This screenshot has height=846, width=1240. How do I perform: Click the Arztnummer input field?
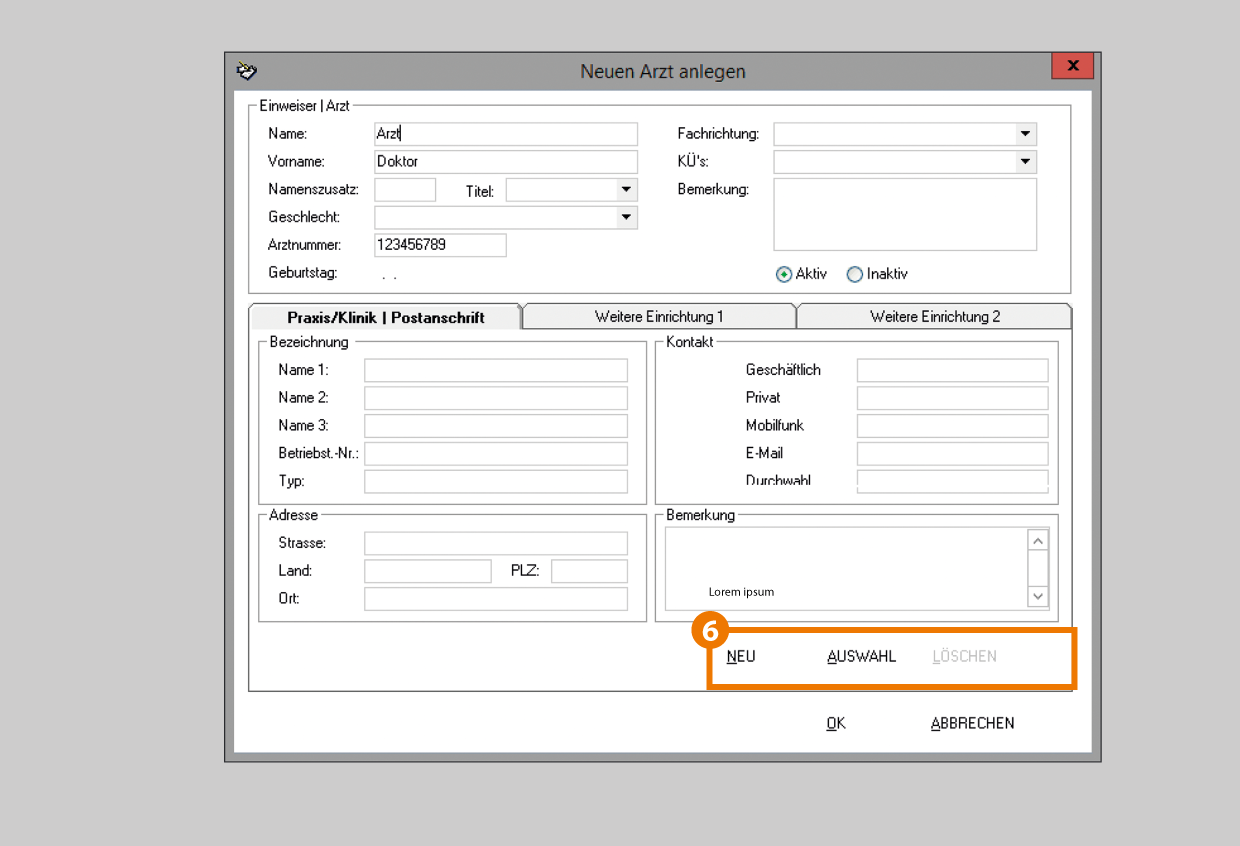440,245
